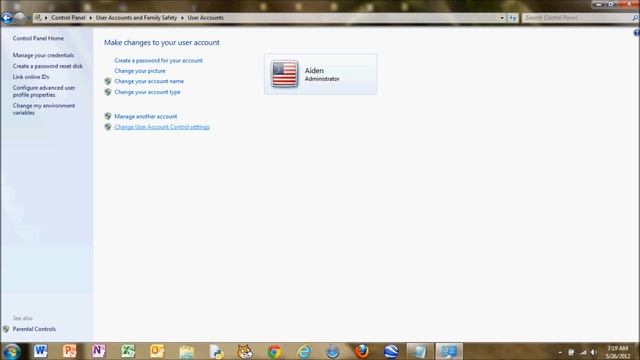Launch Outlook from the taskbar

[x=157, y=351]
